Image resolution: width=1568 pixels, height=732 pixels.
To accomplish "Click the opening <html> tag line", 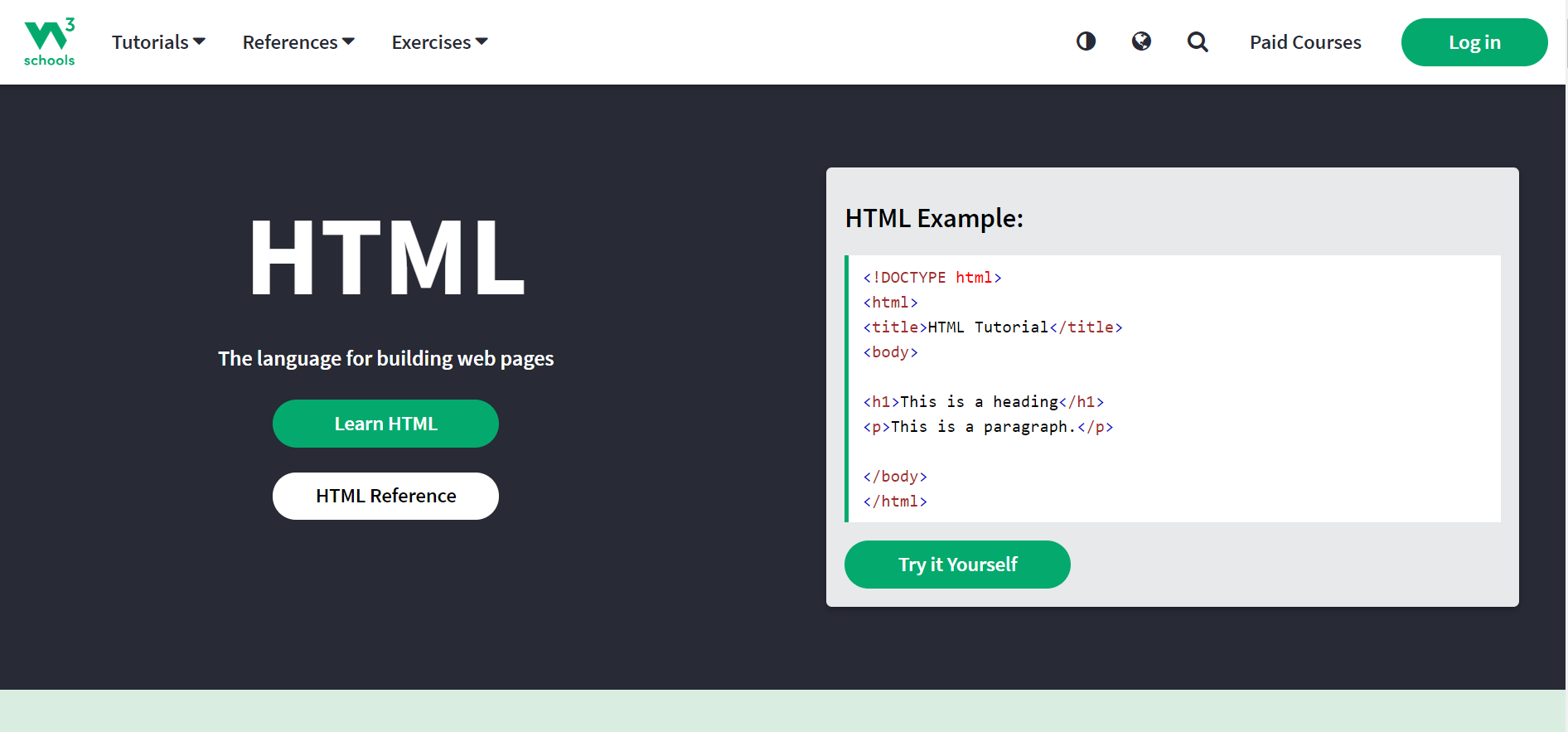I will tap(891, 303).
